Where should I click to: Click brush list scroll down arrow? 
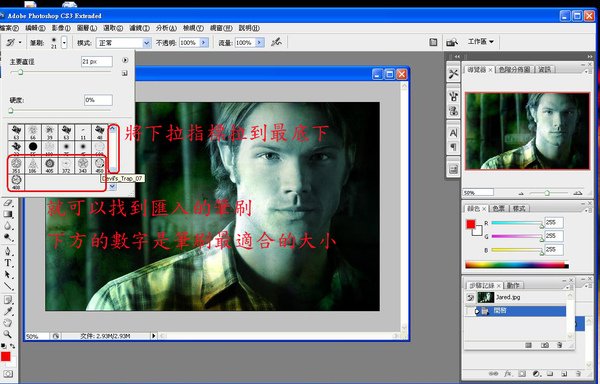coord(112,187)
